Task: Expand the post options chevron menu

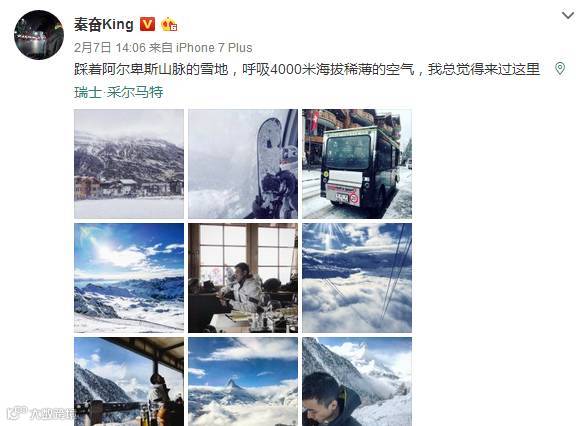Action: pyautogui.click(x=568, y=16)
